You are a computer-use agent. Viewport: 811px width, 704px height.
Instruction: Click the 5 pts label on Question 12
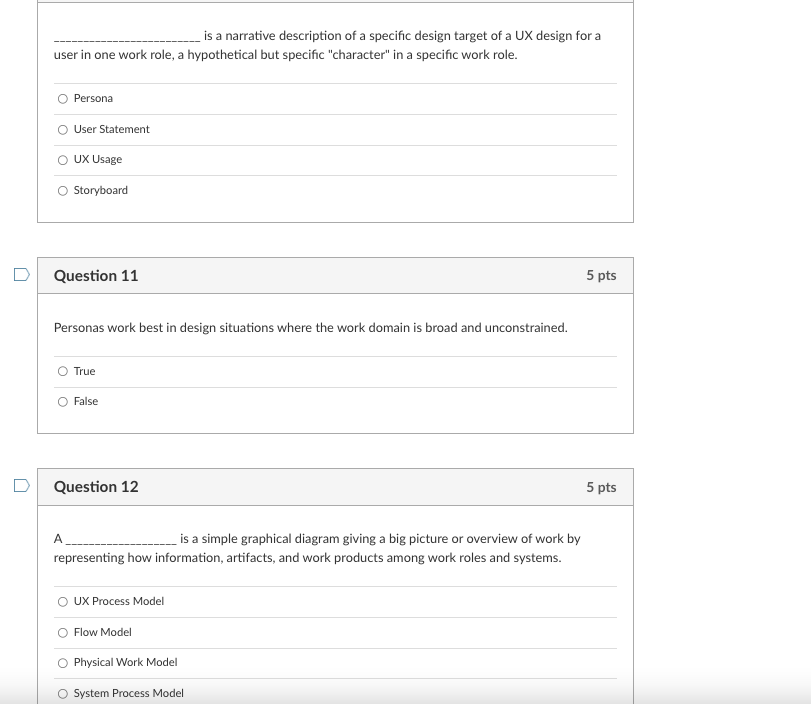click(602, 487)
